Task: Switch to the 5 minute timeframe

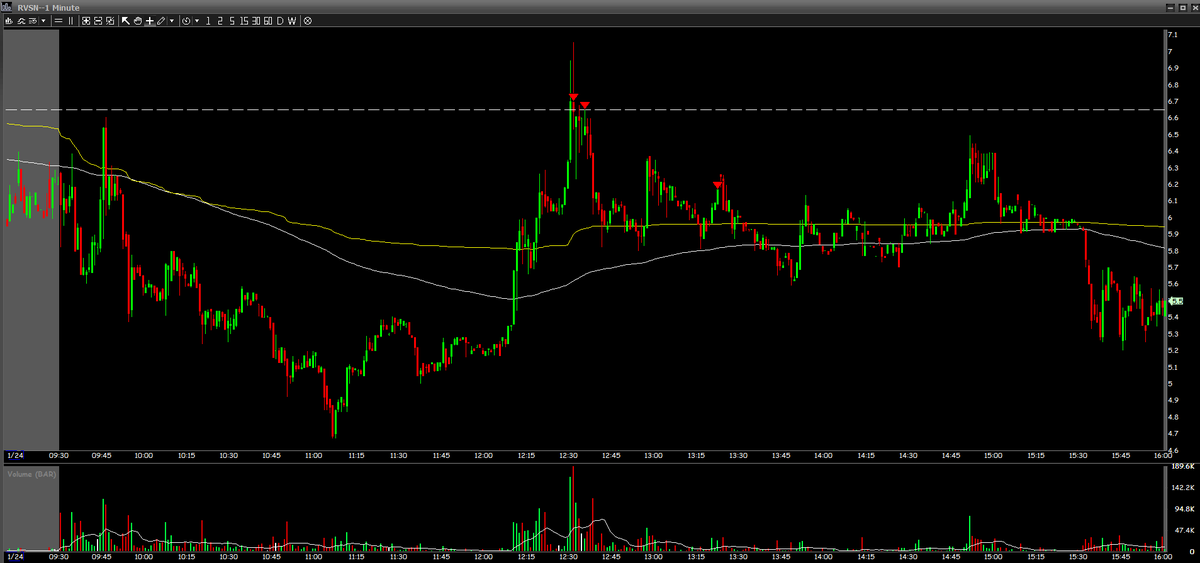Action: click(x=232, y=20)
